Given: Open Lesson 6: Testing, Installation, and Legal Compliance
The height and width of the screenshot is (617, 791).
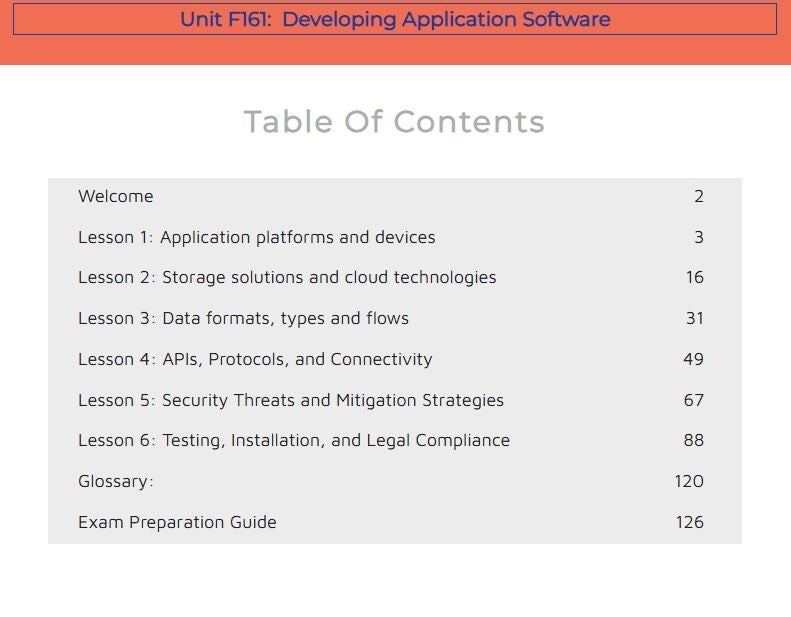Looking at the screenshot, I should click(294, 440).
